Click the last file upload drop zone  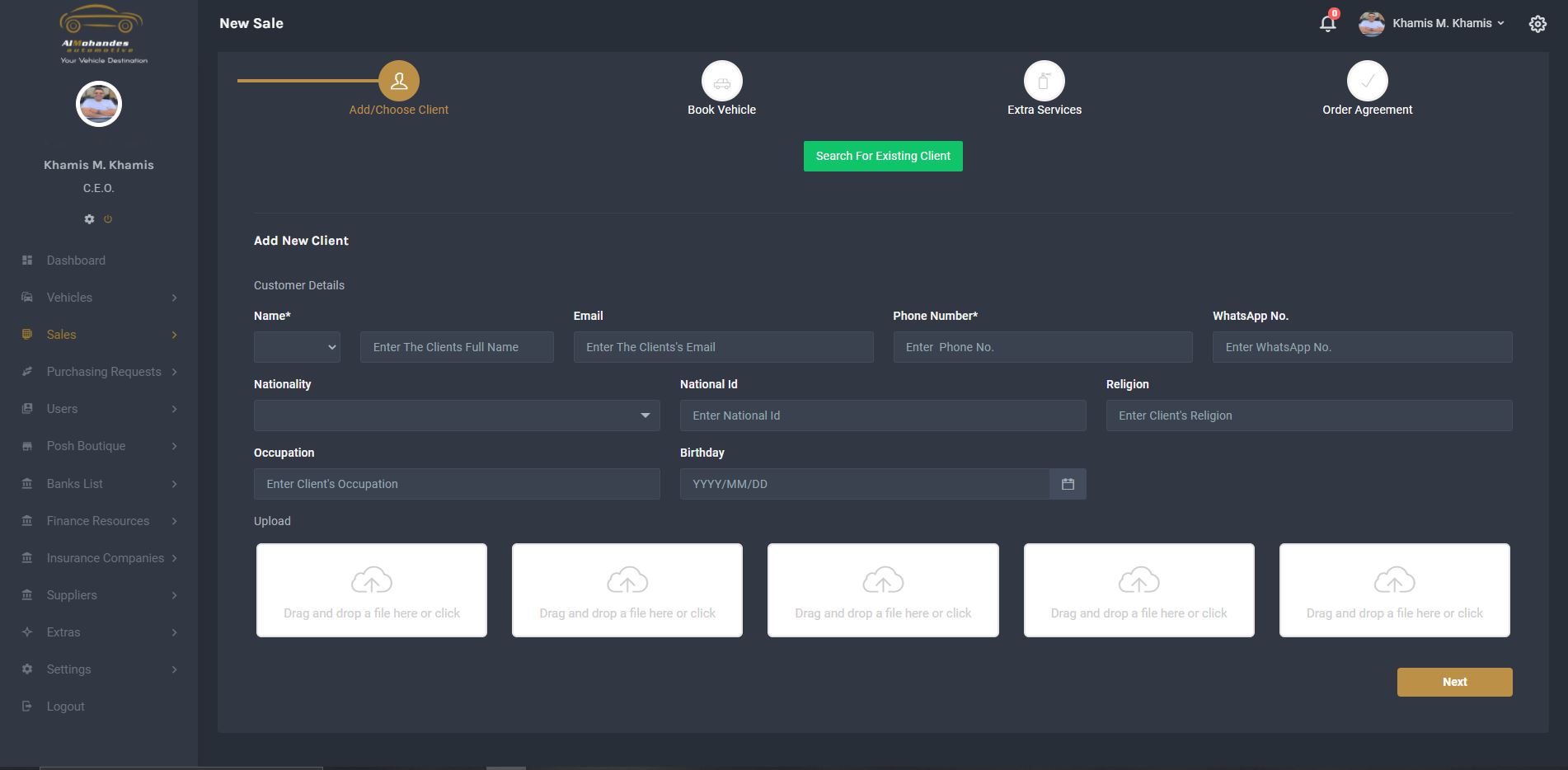tap(1395, 590)
